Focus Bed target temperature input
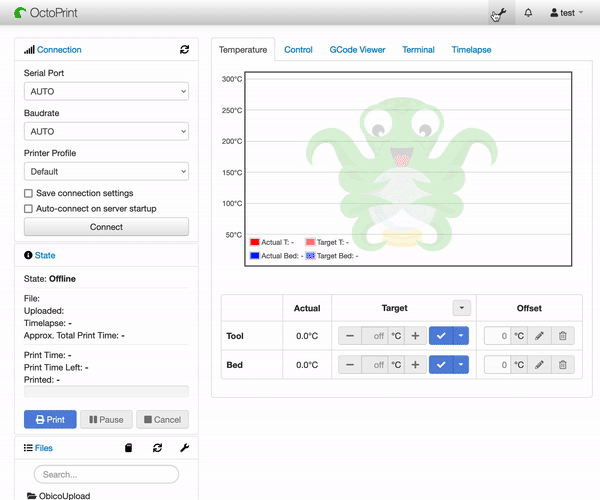 tap(375, 365)
